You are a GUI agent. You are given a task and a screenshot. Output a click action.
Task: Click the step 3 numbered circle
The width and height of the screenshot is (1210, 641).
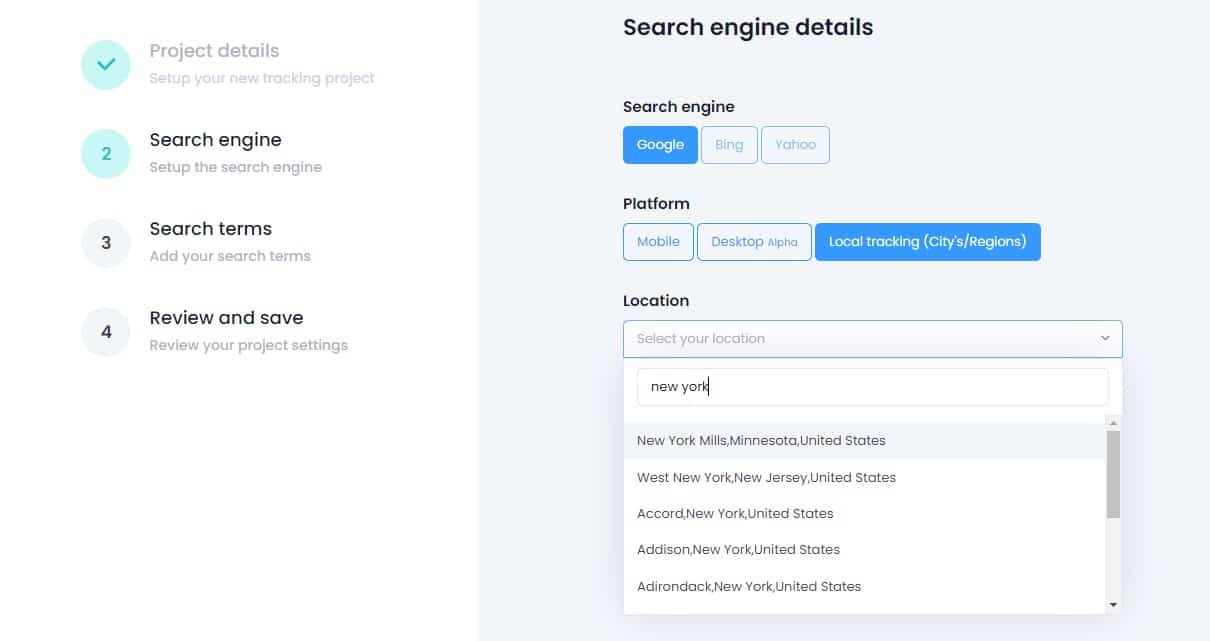click(x=105, y=242)
